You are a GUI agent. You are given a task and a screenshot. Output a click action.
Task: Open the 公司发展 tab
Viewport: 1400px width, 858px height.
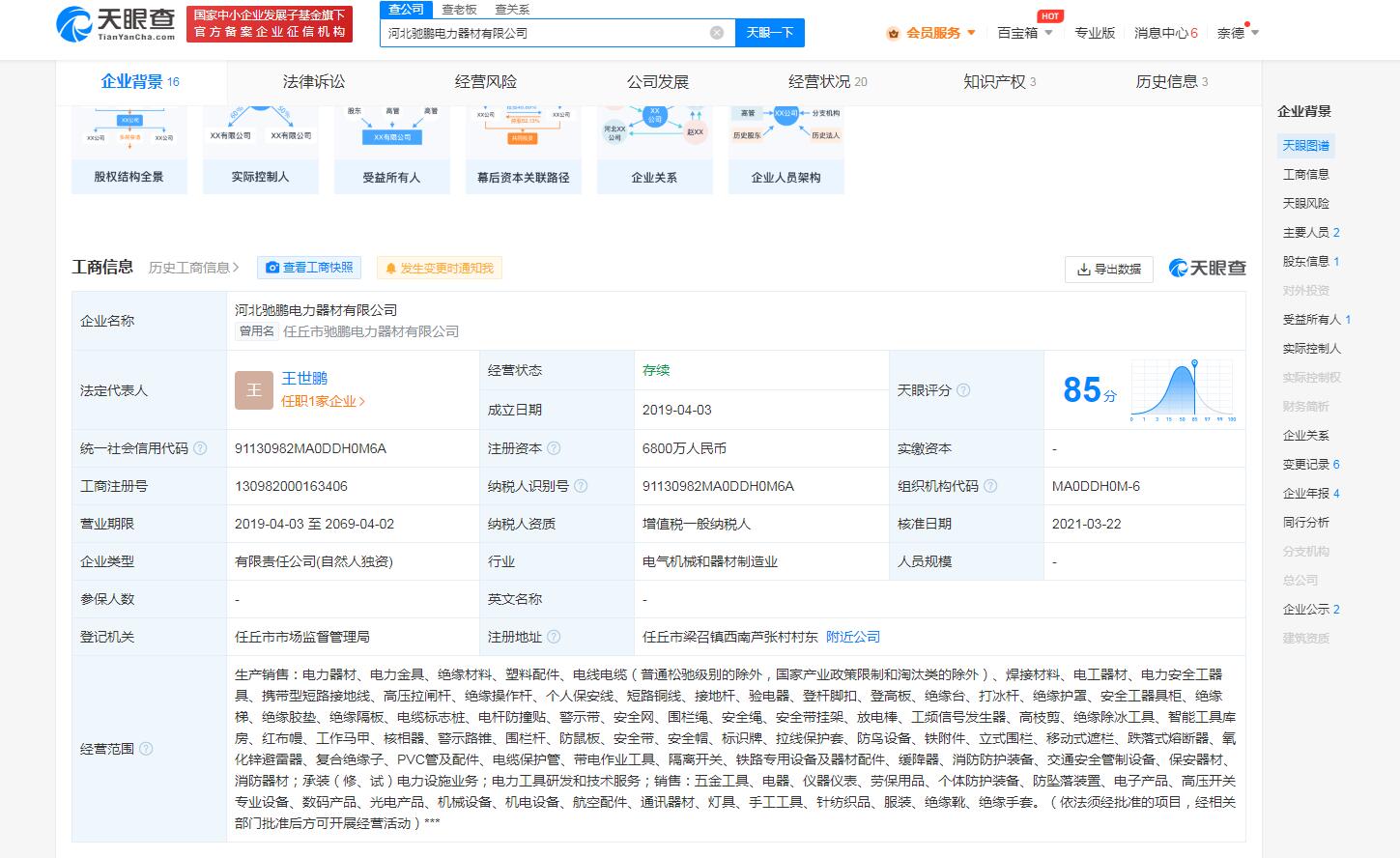pyautogui.click(x=658, y=82)
